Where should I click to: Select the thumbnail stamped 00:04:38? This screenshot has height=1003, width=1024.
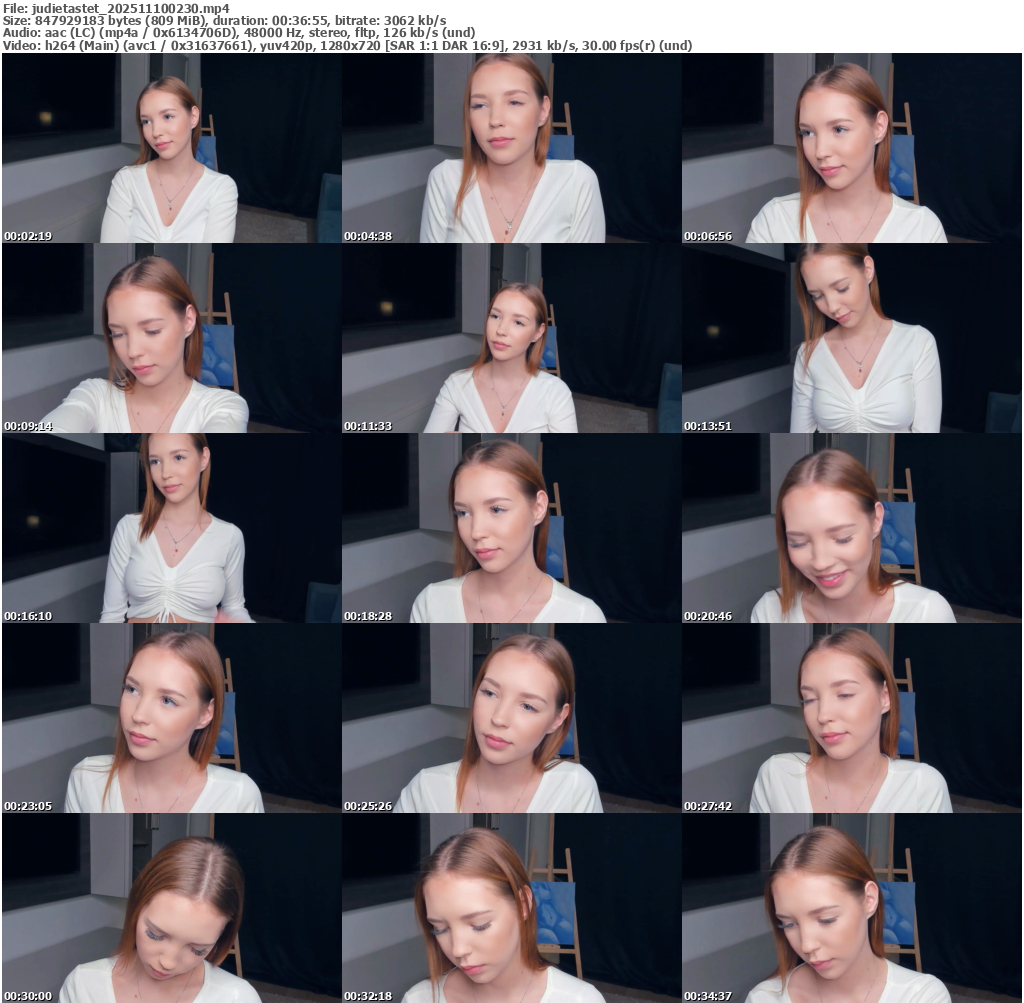click(x=511, y=148)
